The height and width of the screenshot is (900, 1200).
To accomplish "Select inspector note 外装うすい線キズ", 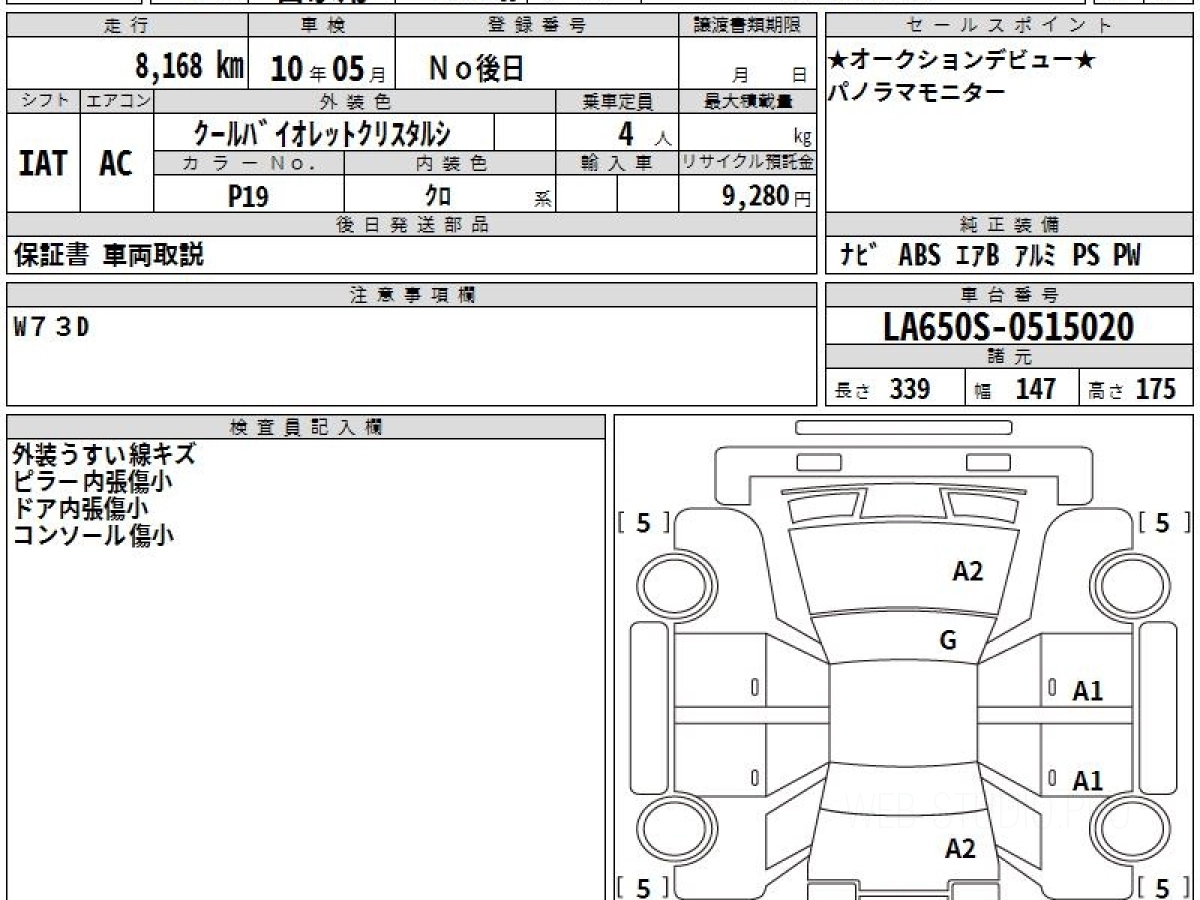I will pos(104,455).
